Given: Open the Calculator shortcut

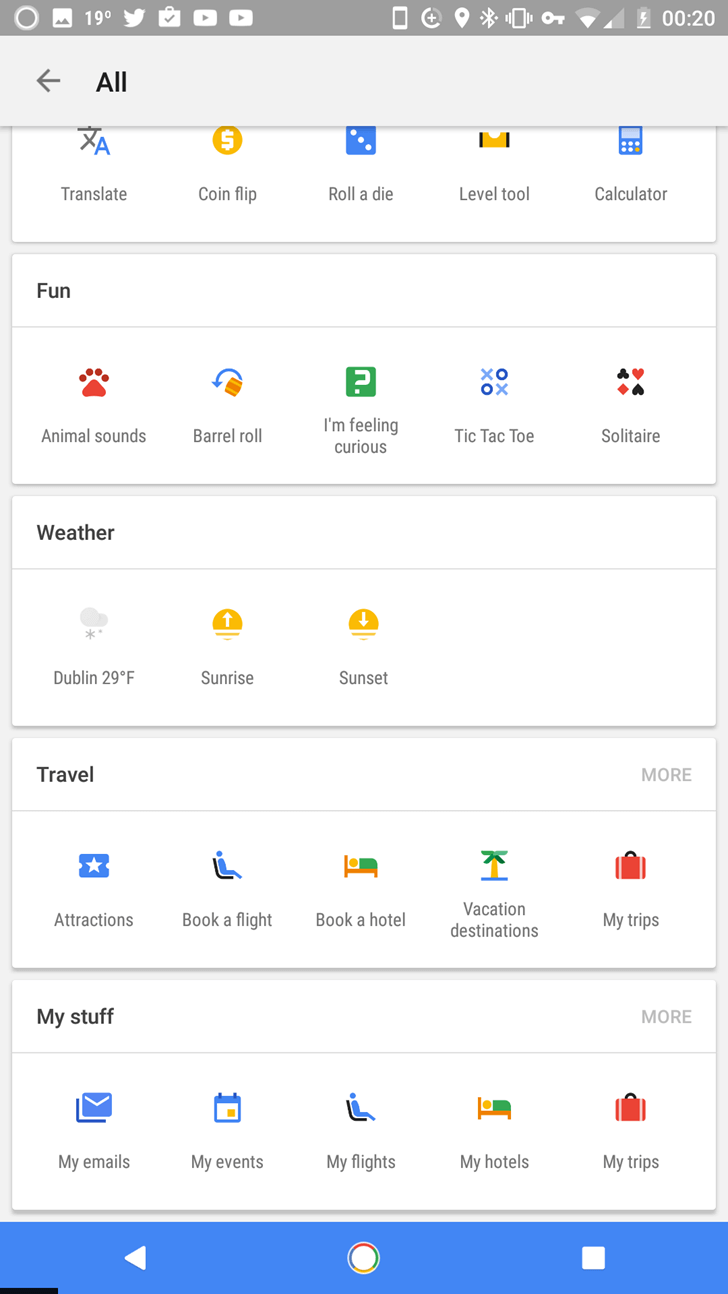Looking at the screenshot, I should point(630,165).
